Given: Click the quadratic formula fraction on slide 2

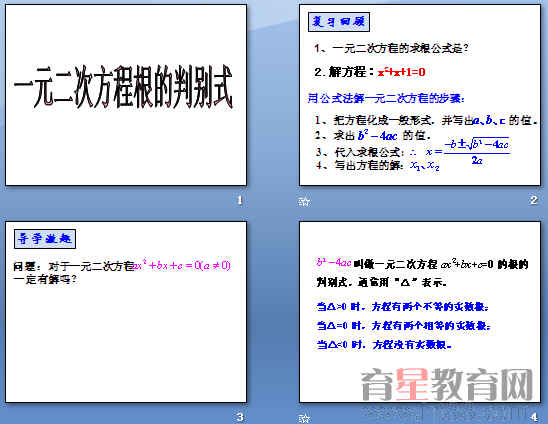Looking at the screenshot, I should click(476, 151).
